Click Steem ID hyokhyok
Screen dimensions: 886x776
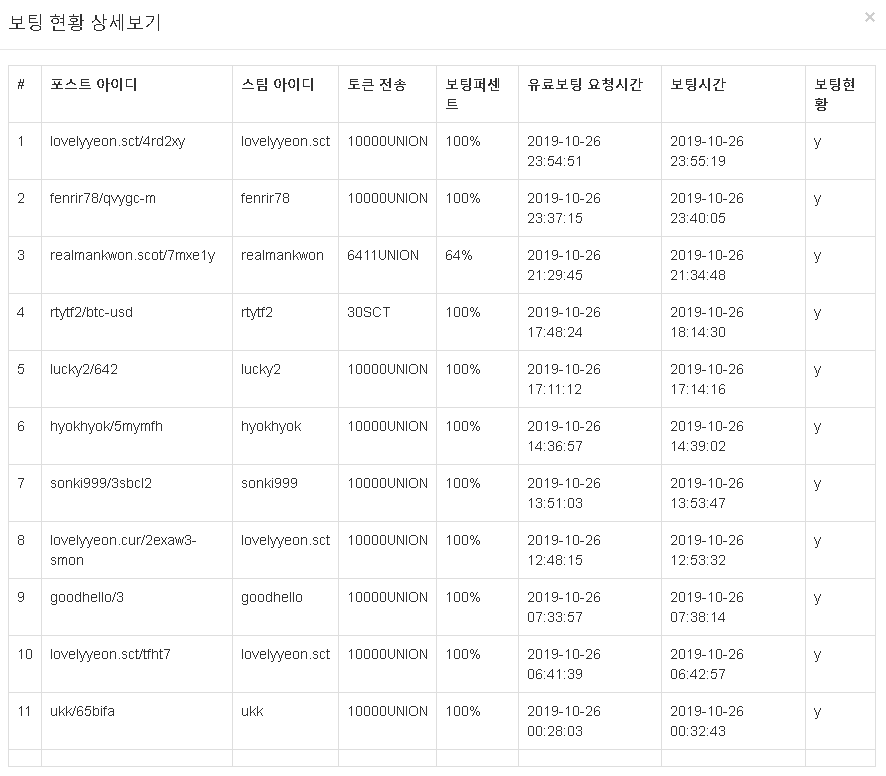point(271,427)
